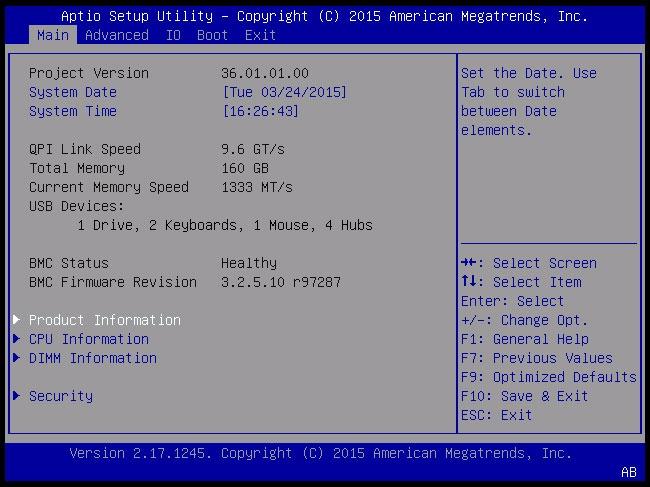Click the Total Memory label
650x487 pixels.
tap(77, 168)
